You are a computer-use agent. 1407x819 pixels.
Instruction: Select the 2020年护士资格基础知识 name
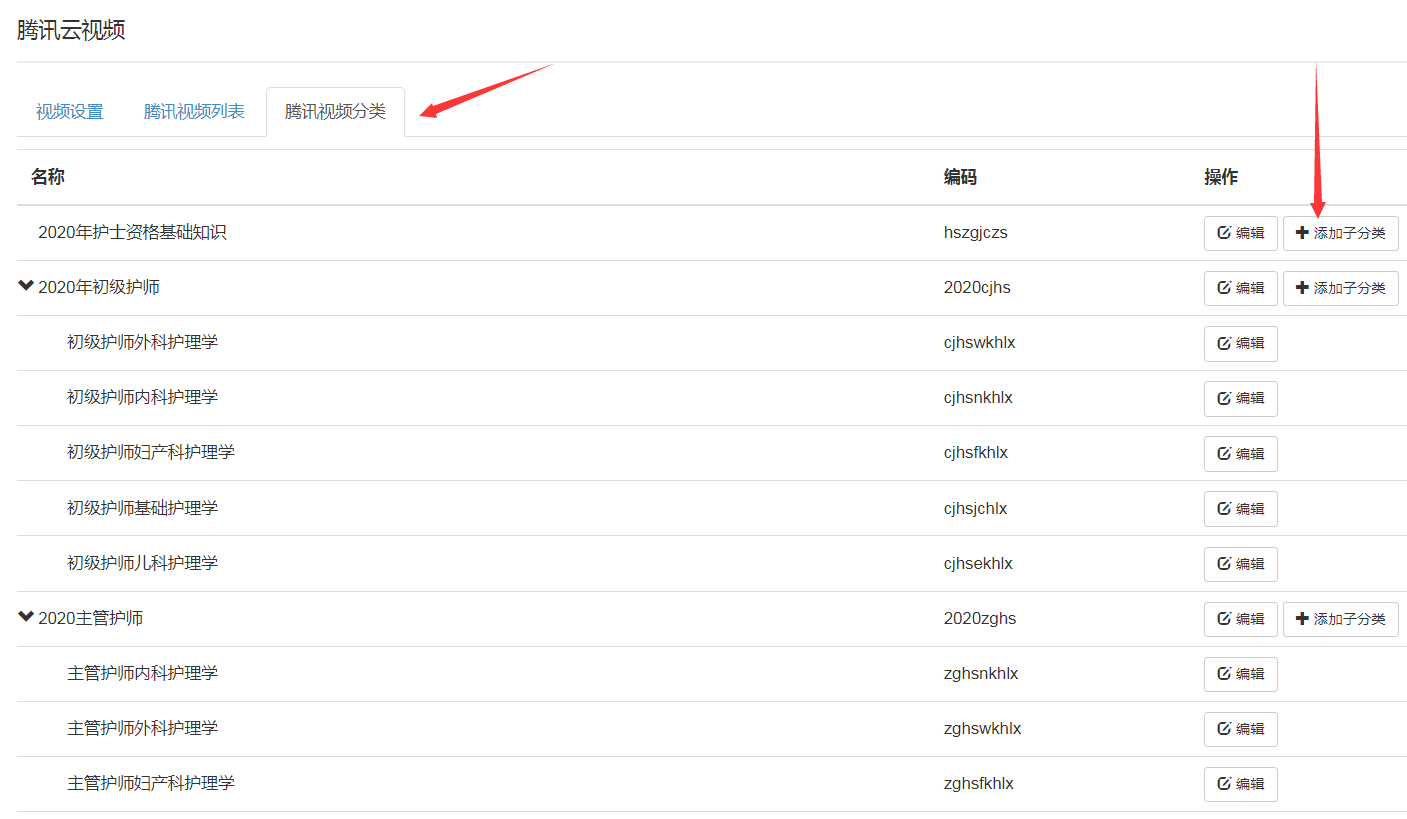[132, 232]
